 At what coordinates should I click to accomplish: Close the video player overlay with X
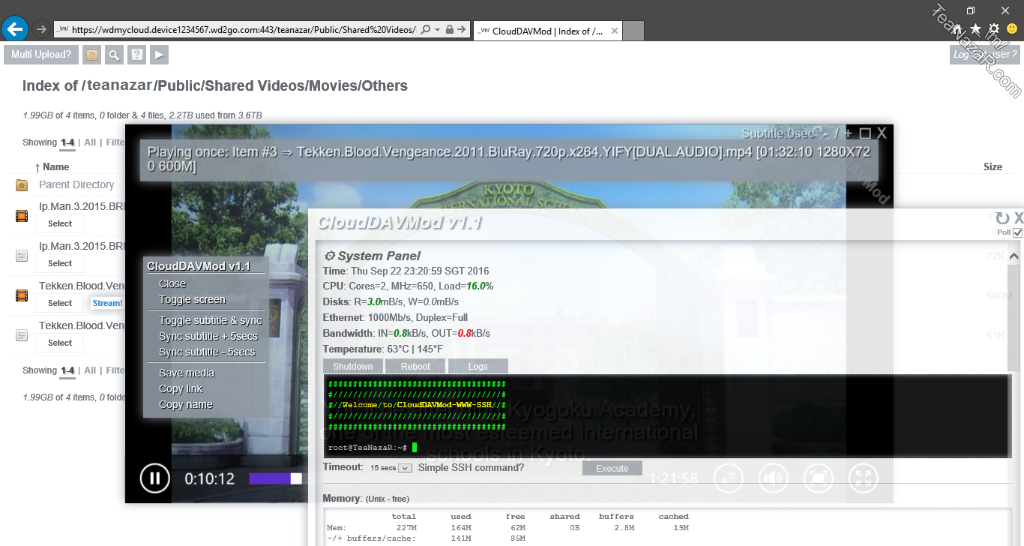(882, 133)
